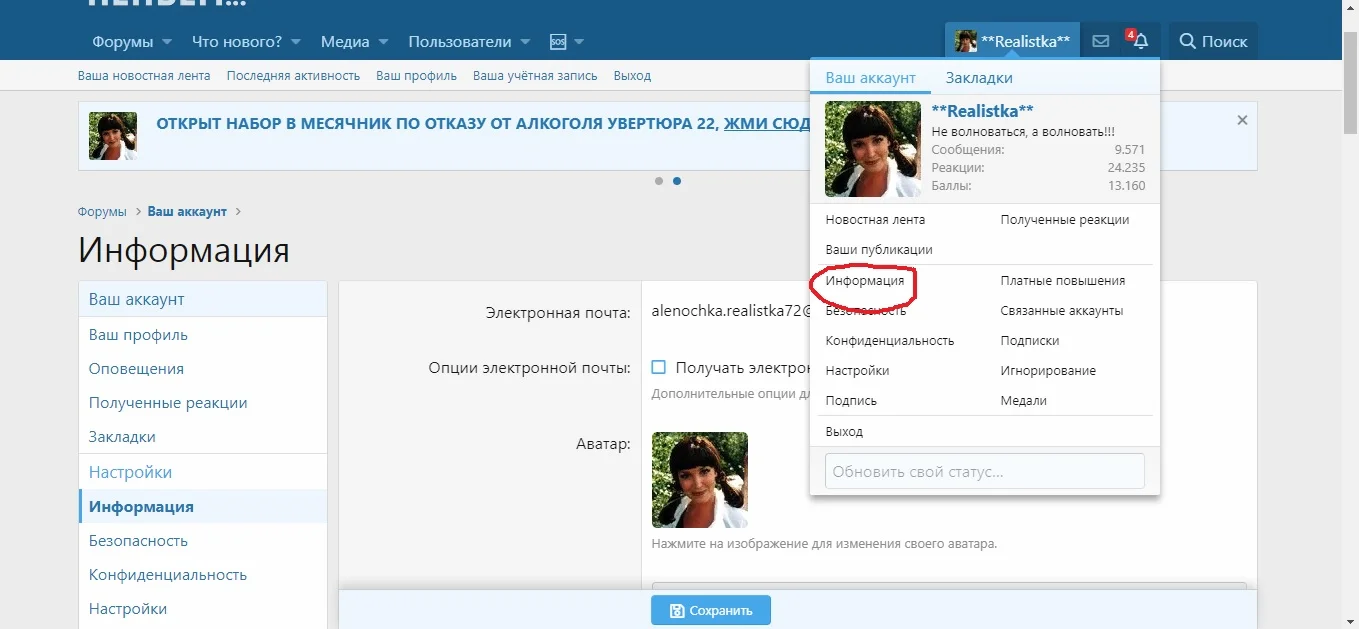
Task: Click the Обновить свой статус input field
Action: click(984, 470)
